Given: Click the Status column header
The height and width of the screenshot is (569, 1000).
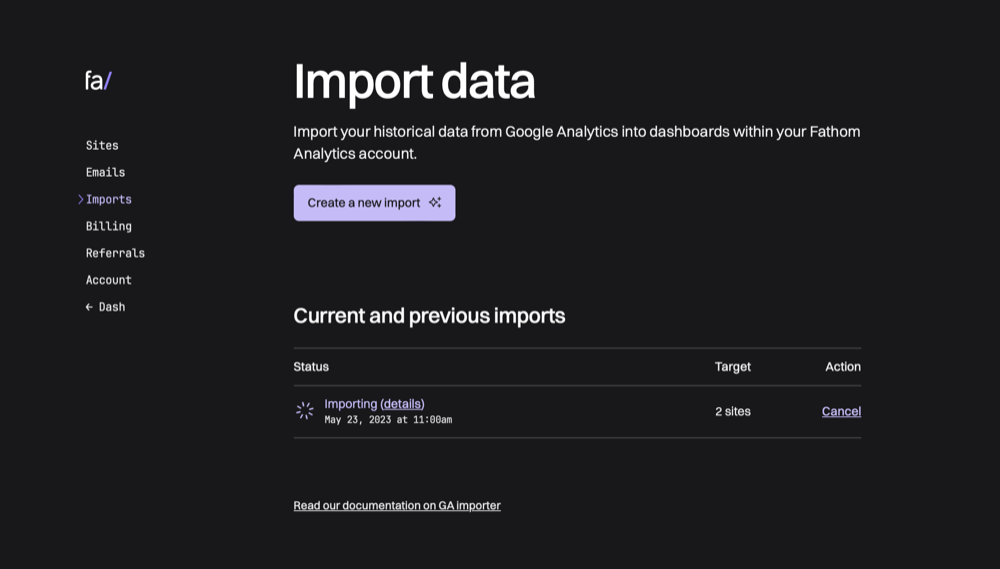Looking at the screenshot, I should click(311, 367).
